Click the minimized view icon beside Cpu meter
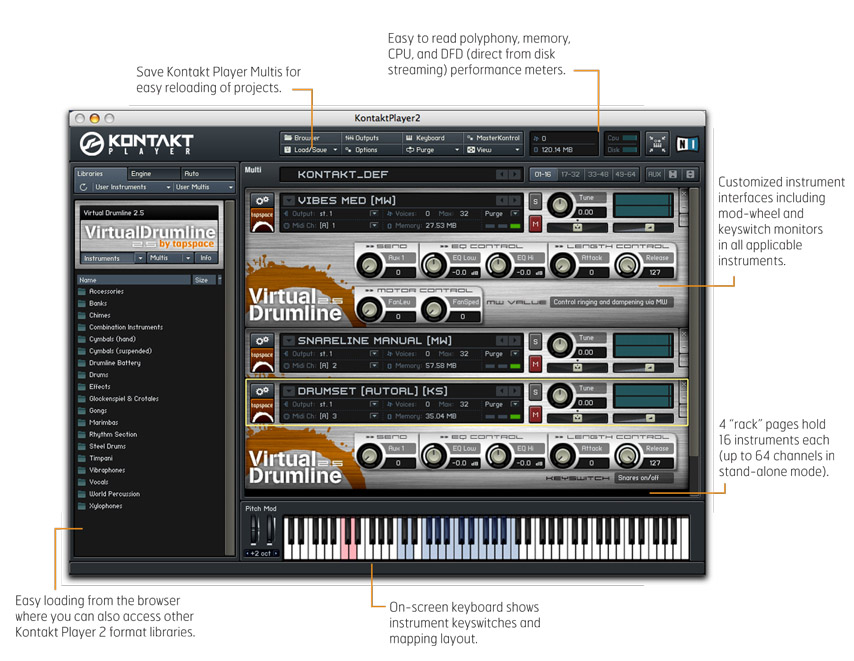The width and height of the screenshot is (854, 661). coord(657,144)
